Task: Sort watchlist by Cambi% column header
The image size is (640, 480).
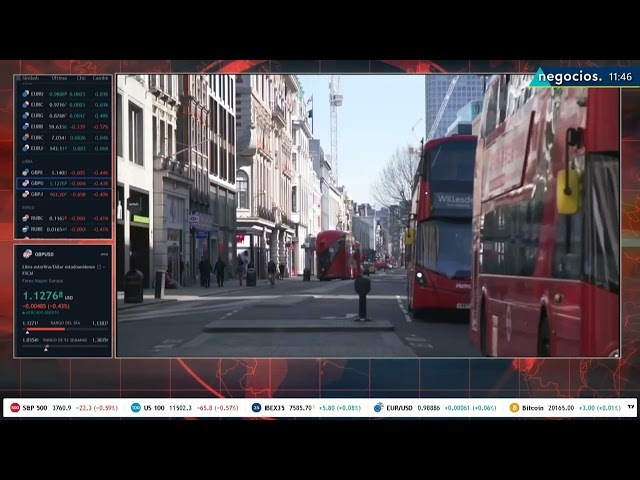Action: click(101, 78)
